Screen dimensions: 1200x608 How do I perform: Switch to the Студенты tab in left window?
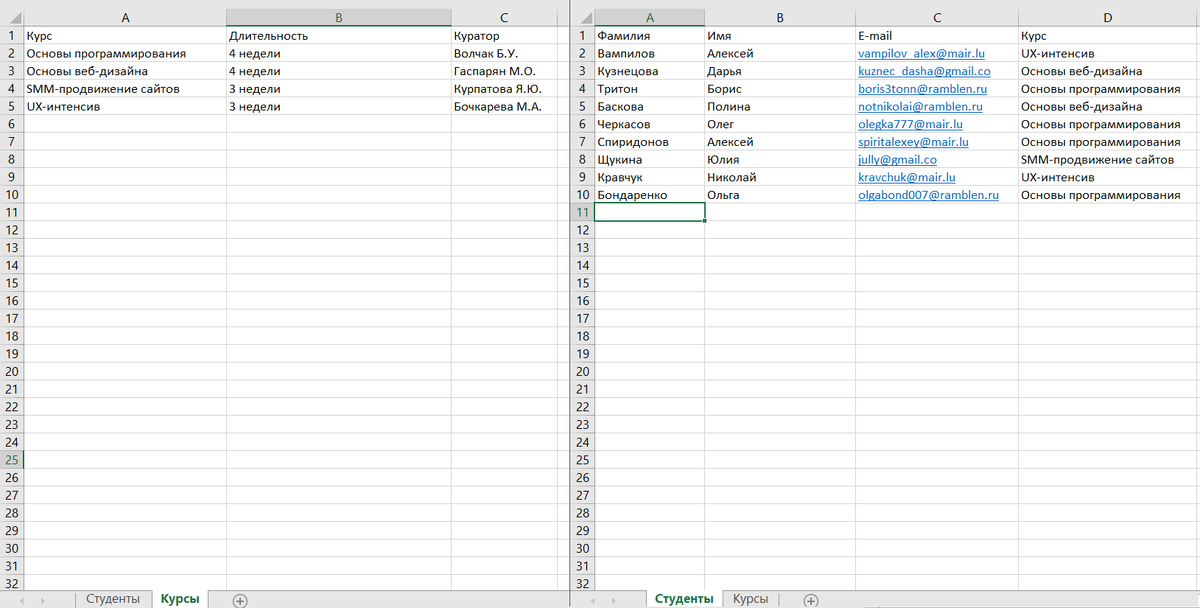[x=113, y=599]
